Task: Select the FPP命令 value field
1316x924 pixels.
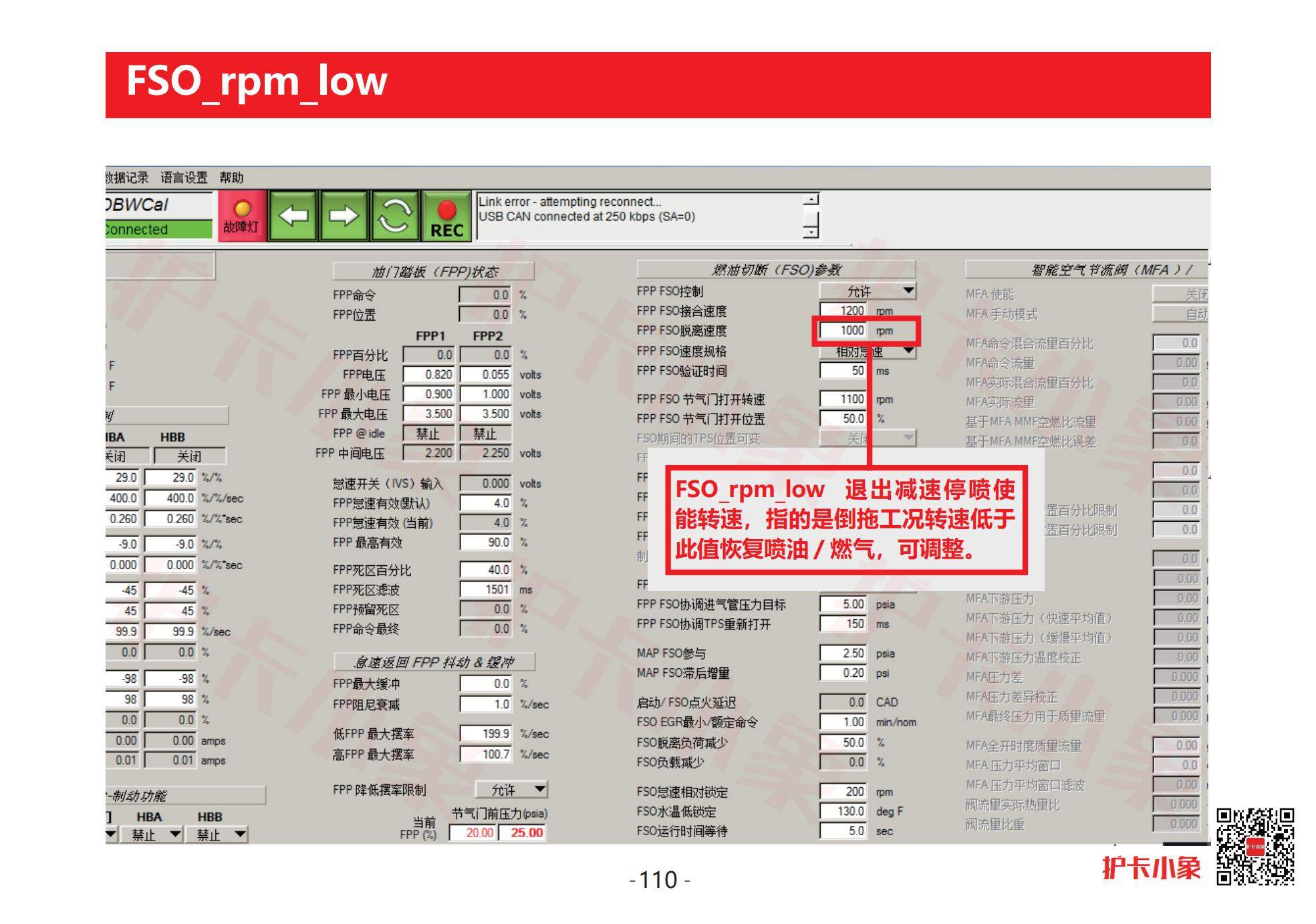Action: (486, 295)
